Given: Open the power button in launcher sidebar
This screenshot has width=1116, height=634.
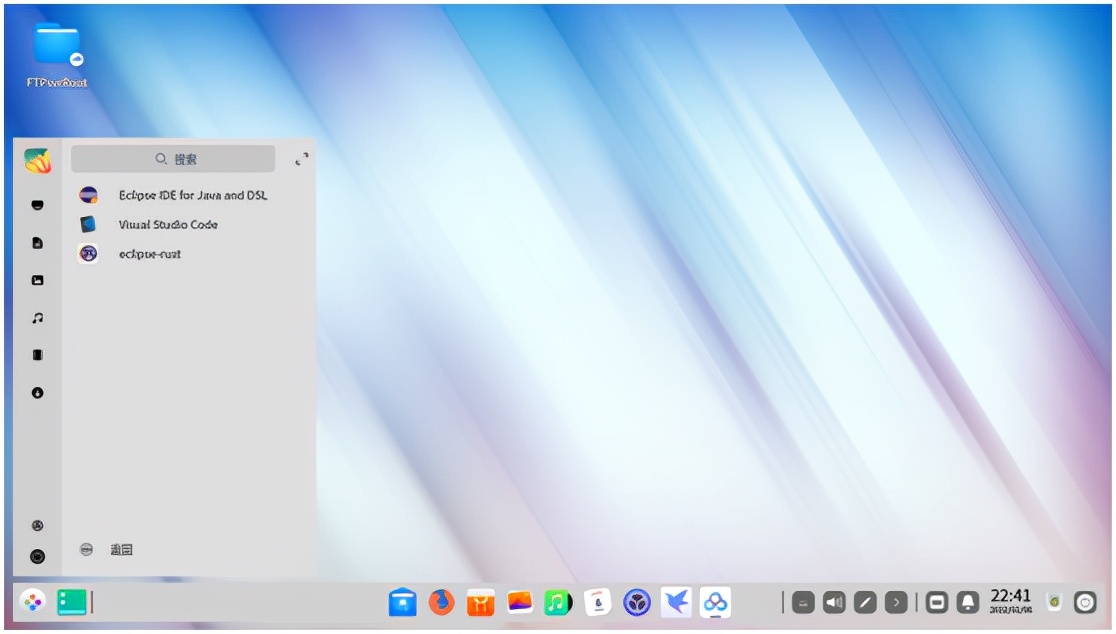Looking at the screenshot, I should 37,556.
